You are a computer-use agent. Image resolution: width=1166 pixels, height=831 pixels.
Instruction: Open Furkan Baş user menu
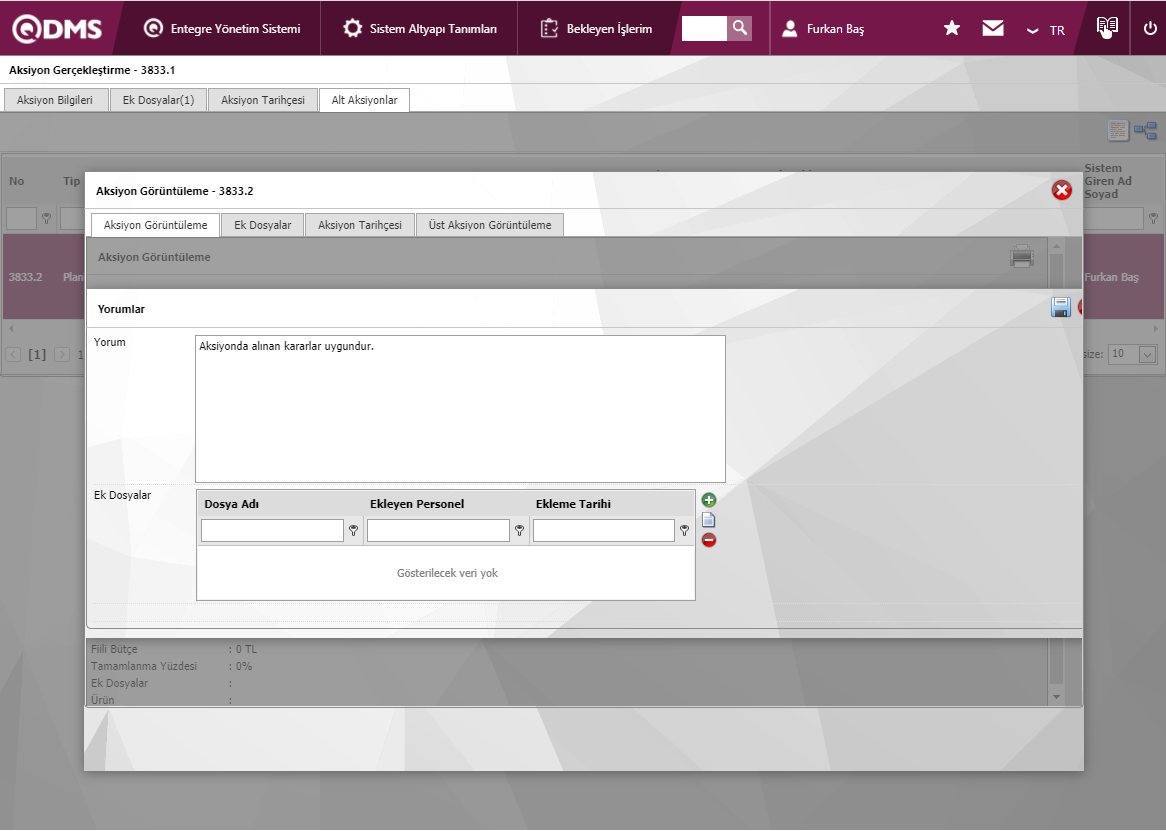point(823,28)
